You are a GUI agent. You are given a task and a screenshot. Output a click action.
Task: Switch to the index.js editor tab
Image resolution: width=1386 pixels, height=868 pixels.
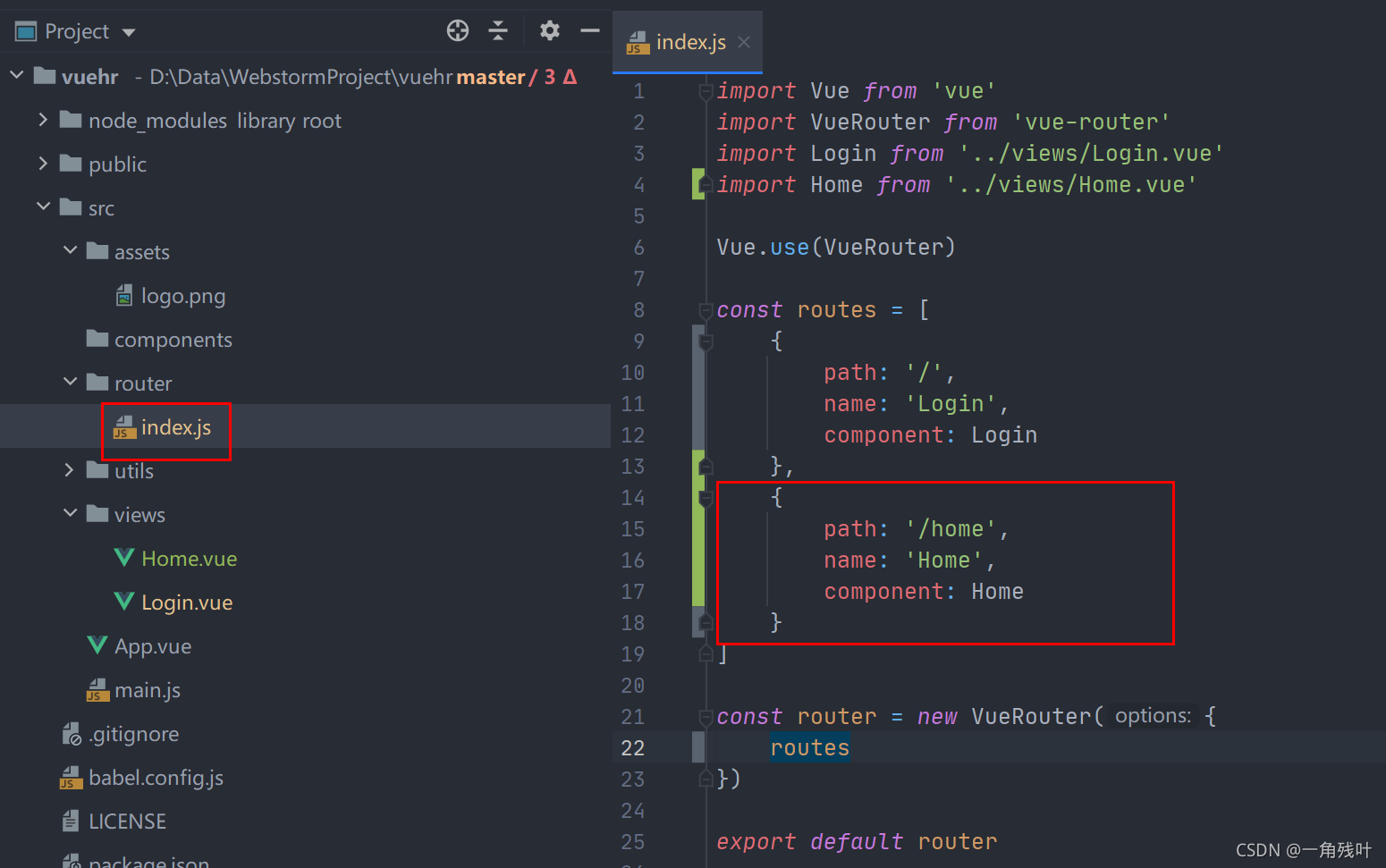coord(688,42)
